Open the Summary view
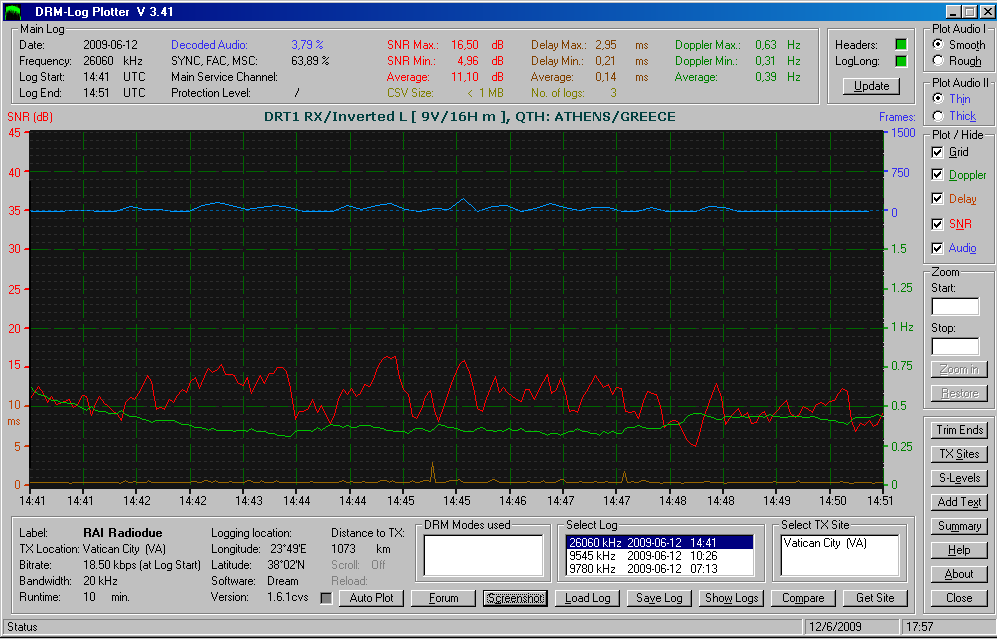This screenshot has height=639, width=997. (959, 526)
